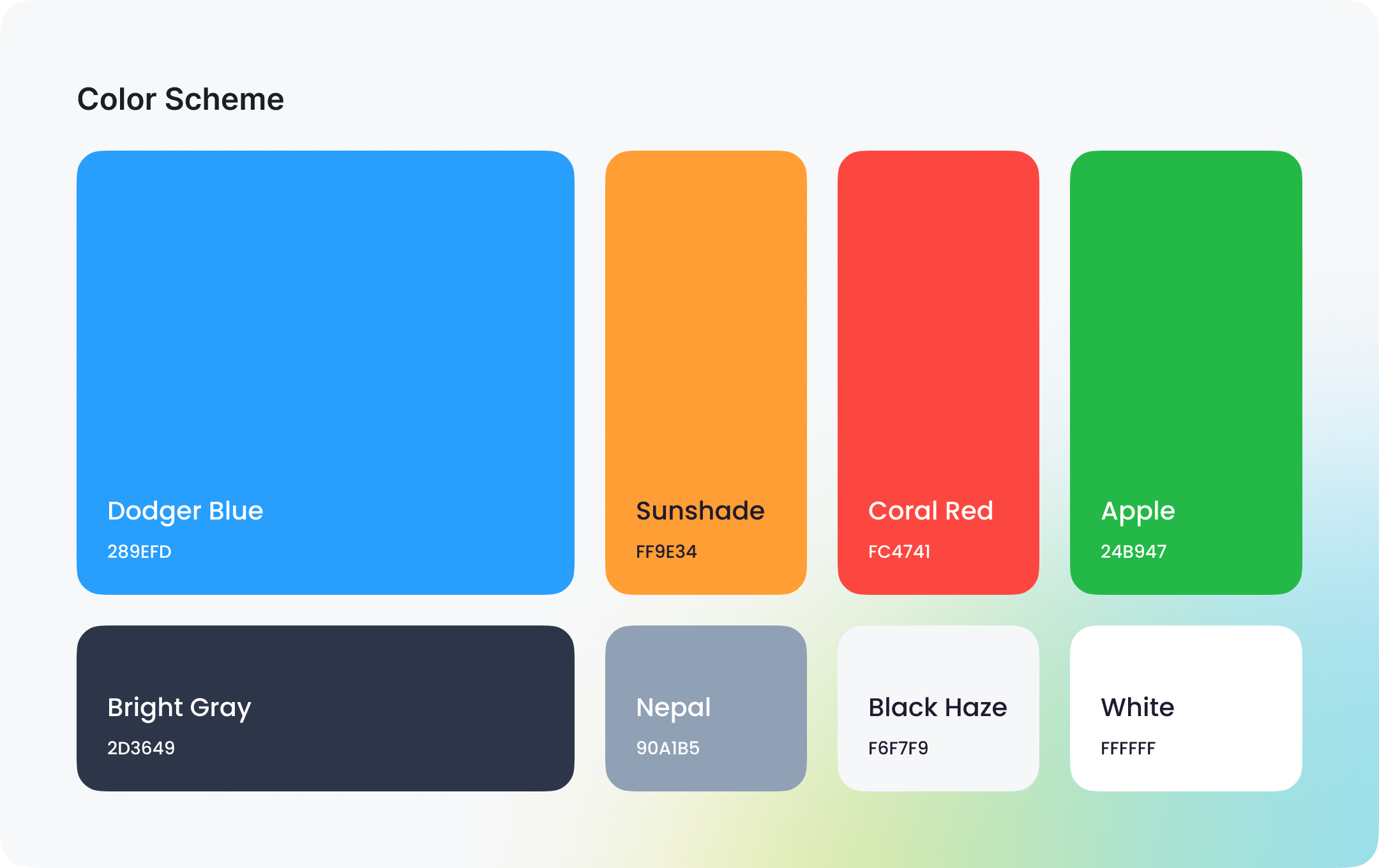The height and width of the screenshot is (868, 1379).
Task: Click hex value FC4741
Action: tap(899, 551)
